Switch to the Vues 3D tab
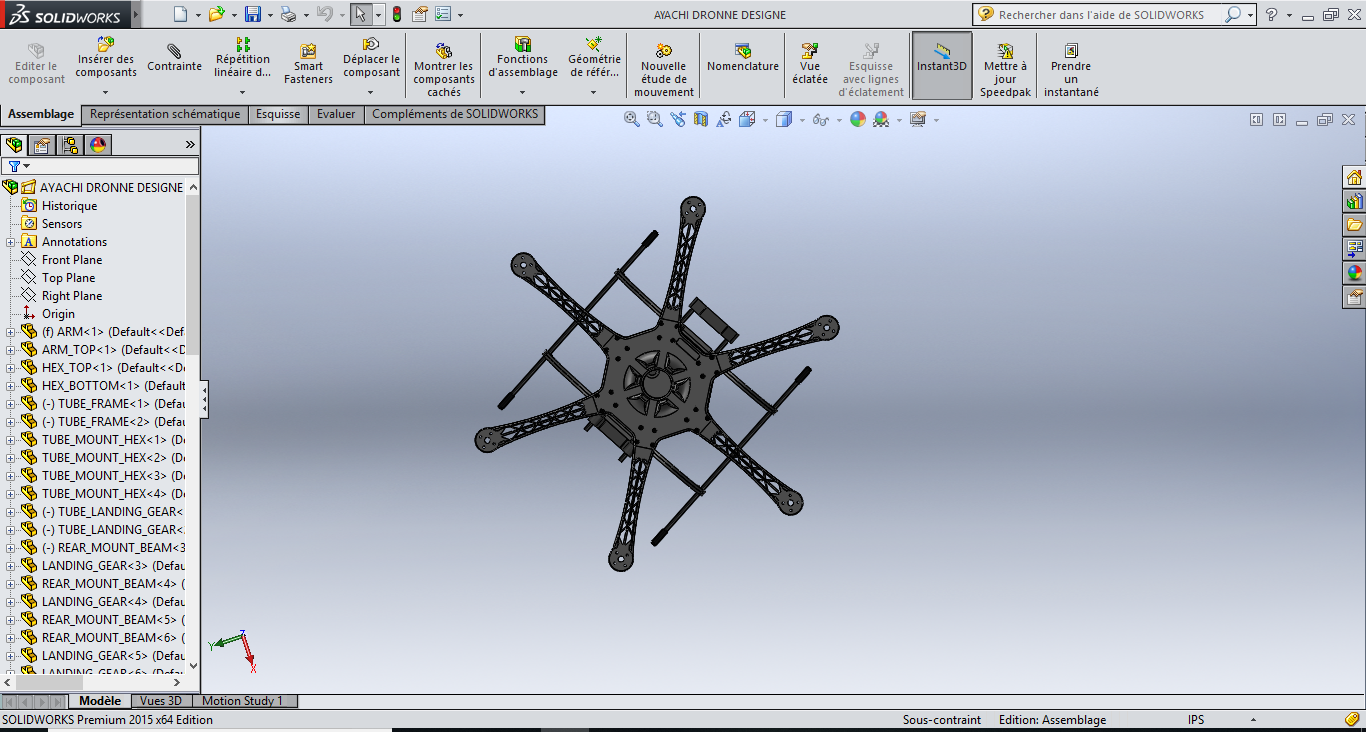1366x732 pixels. tap(161, 701)
